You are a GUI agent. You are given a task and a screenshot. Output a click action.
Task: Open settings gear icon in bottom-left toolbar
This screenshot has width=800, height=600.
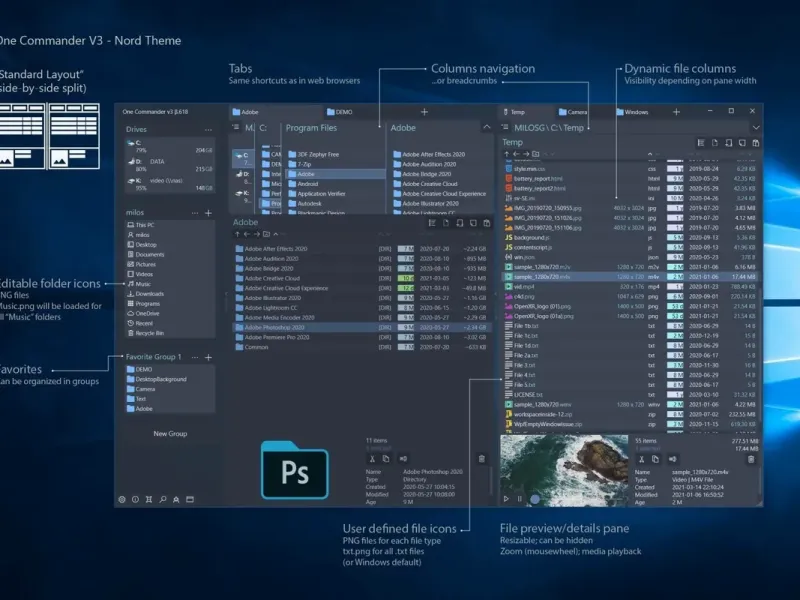122,499
